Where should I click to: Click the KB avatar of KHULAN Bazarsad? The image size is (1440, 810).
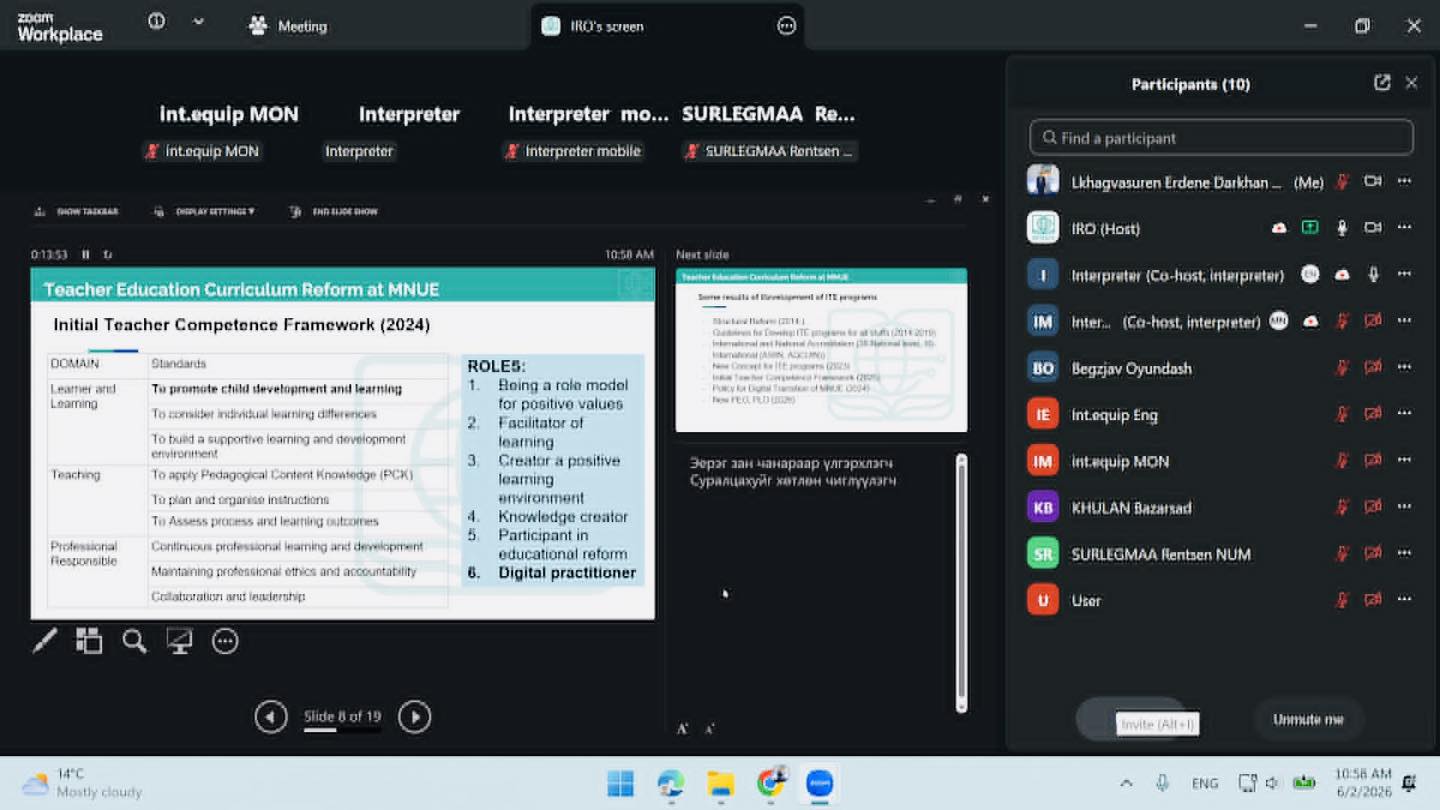(1043, 507)
